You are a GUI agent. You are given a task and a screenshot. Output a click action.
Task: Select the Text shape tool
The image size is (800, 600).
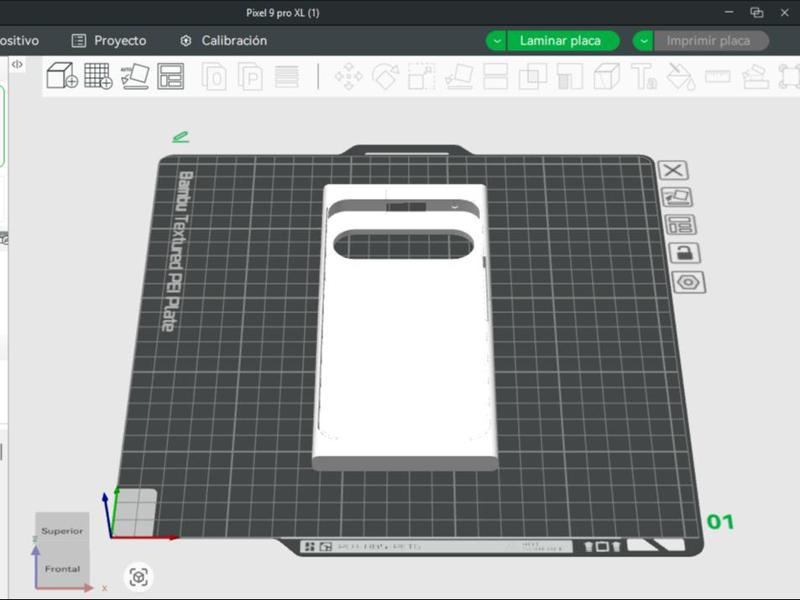click(x=644, y=77)
